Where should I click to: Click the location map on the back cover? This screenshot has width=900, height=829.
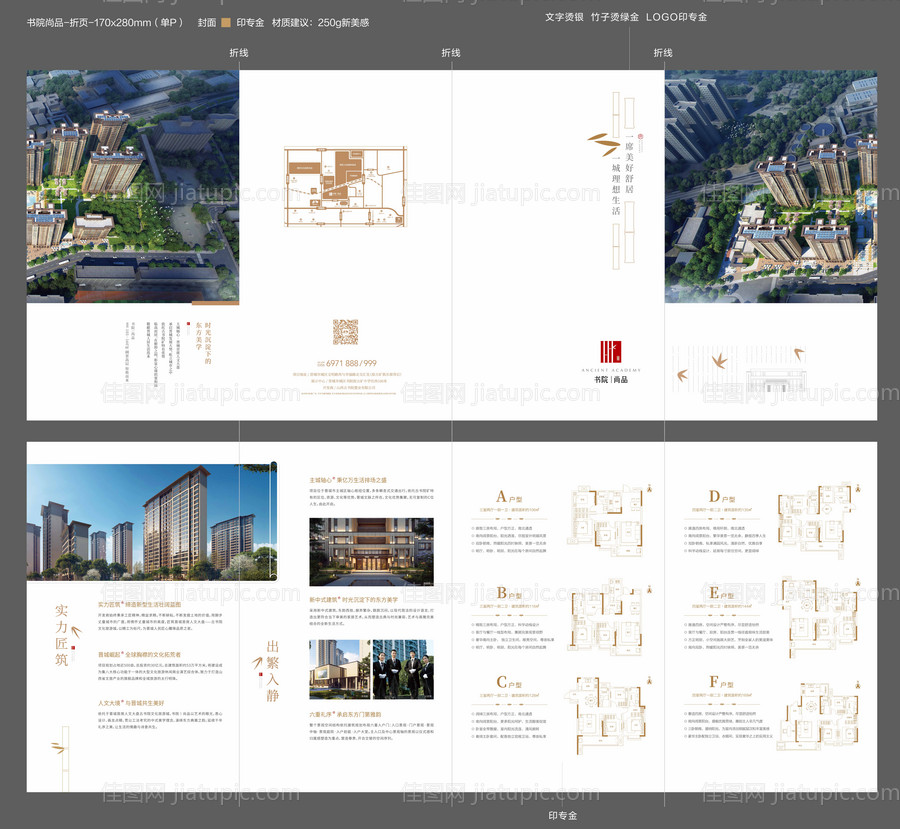[345, 186]
